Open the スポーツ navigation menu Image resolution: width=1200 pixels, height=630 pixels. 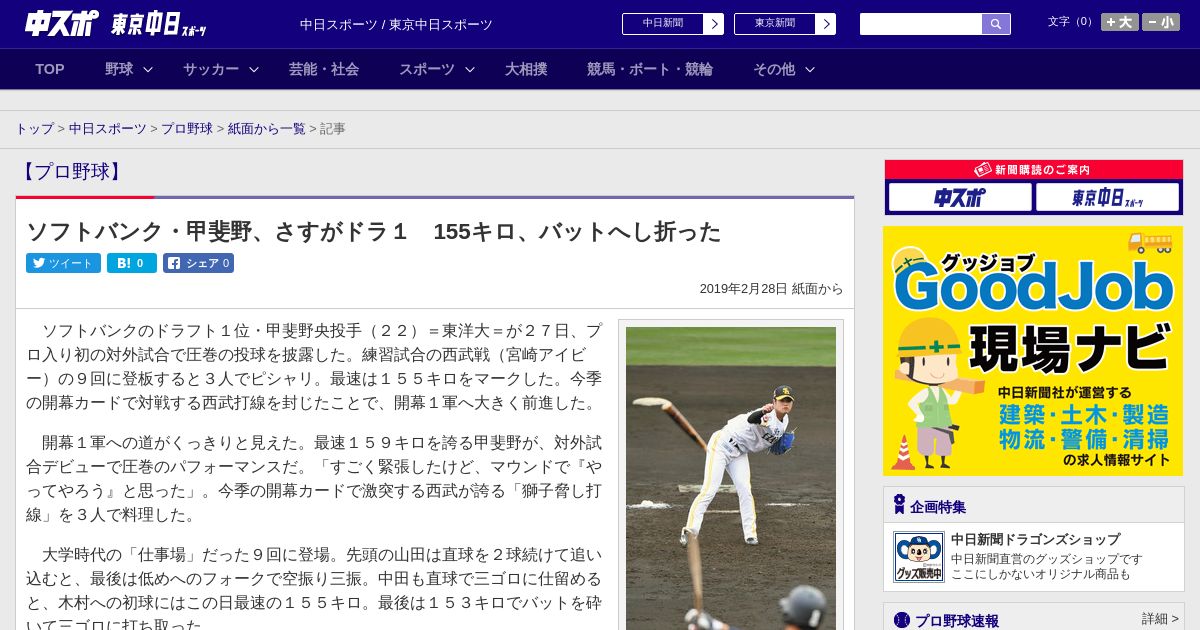(x=427, y=69)
